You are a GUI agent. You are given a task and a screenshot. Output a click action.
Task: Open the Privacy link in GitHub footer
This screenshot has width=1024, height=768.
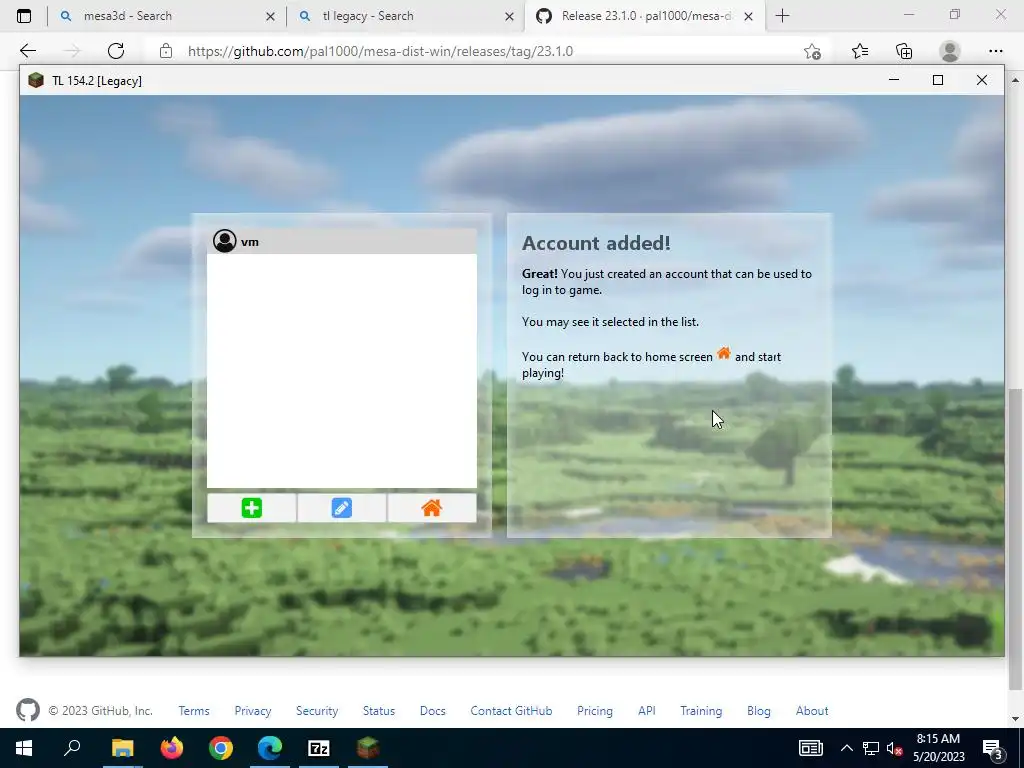(253, 711)
